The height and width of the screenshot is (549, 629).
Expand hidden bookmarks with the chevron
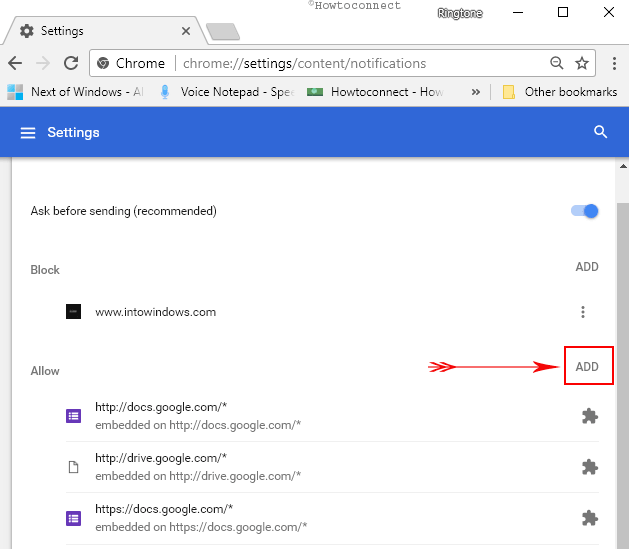[x=475, y=92]
